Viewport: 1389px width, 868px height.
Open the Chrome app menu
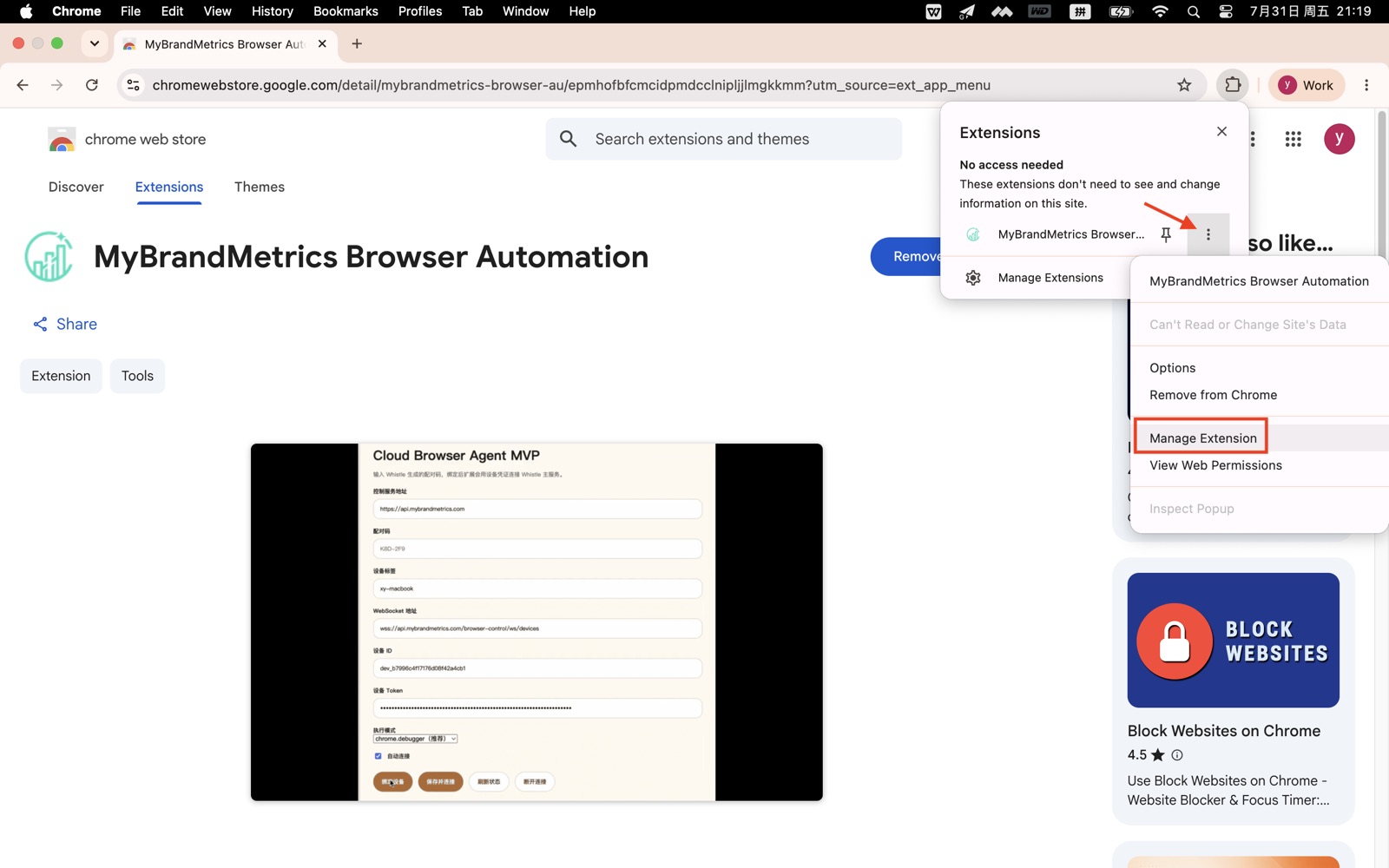tap(76, 11)
